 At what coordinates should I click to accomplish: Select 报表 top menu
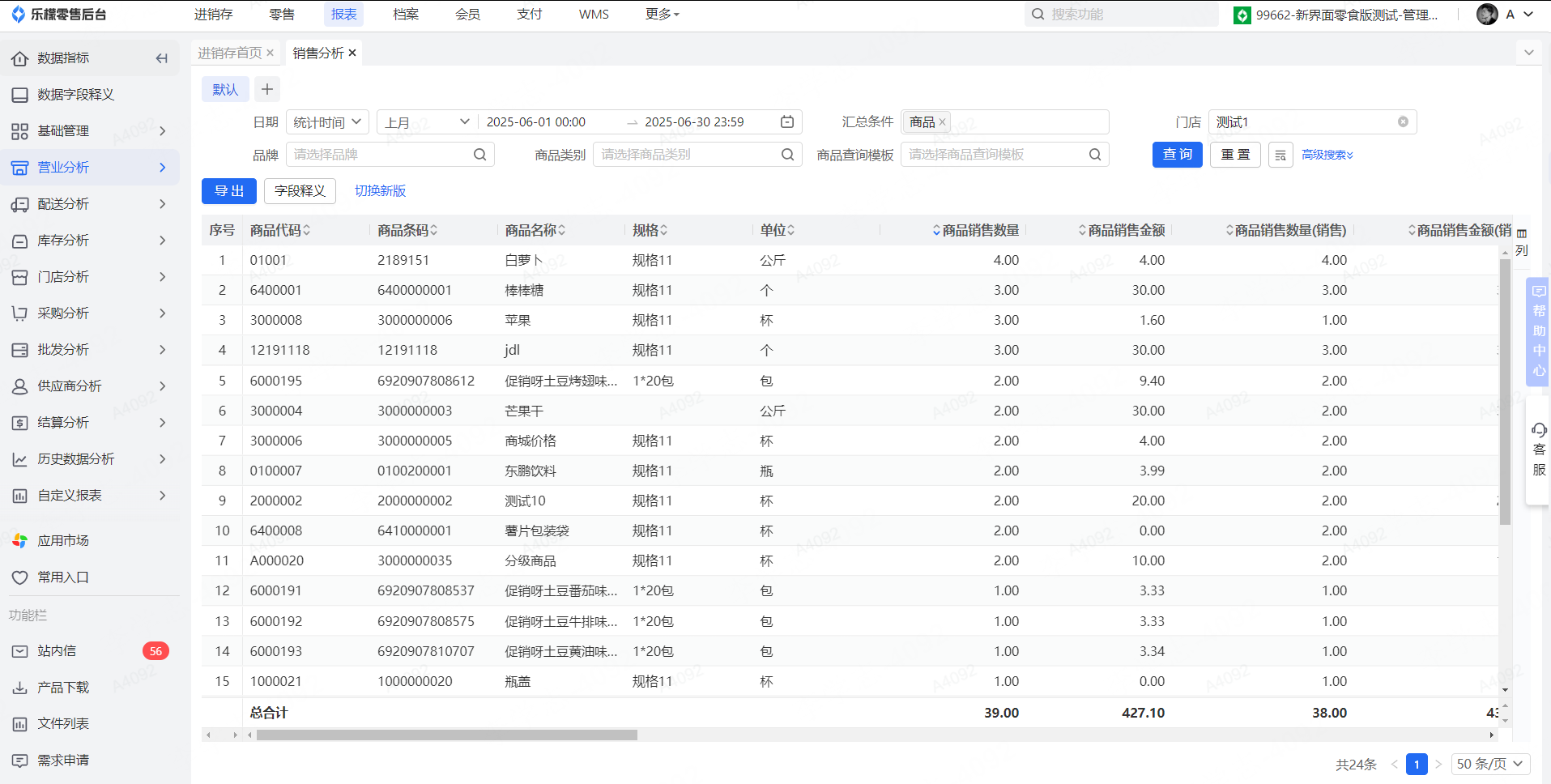344,15
